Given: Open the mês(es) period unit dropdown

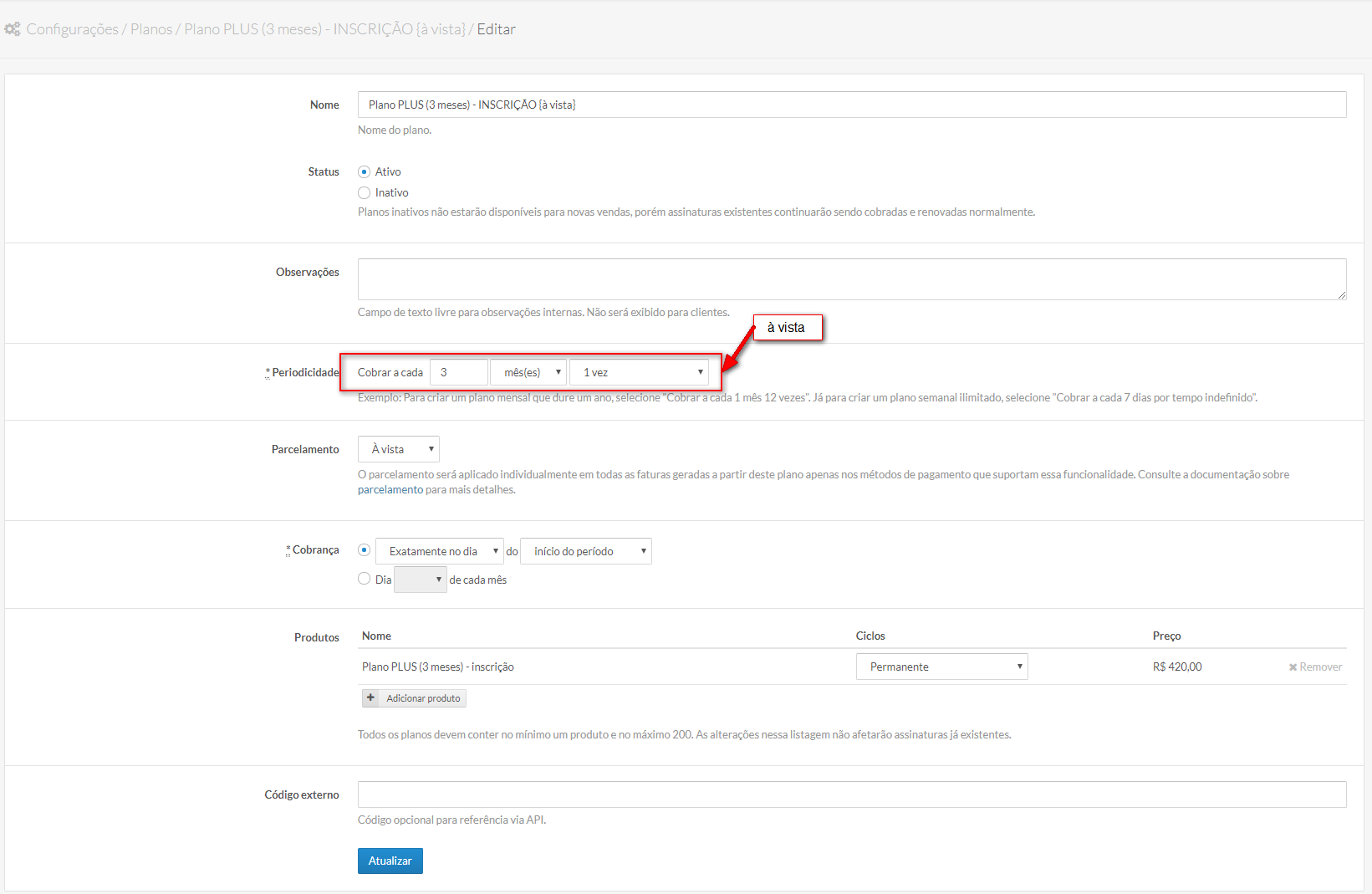Looking at the screenshot, I should coord(528,372).
